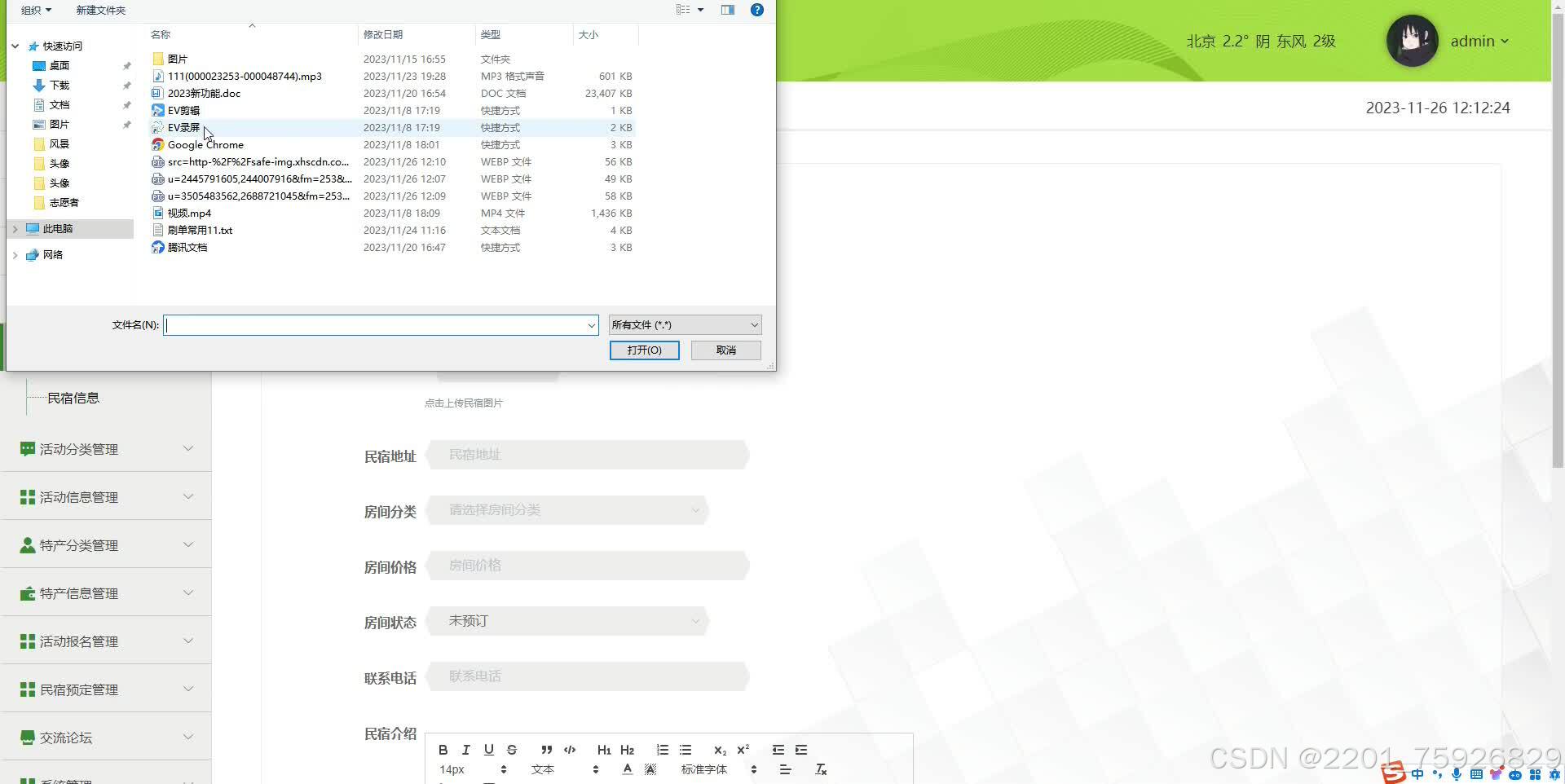
Task: Create a numbered list in the editor
Action: tap(662, 750)
